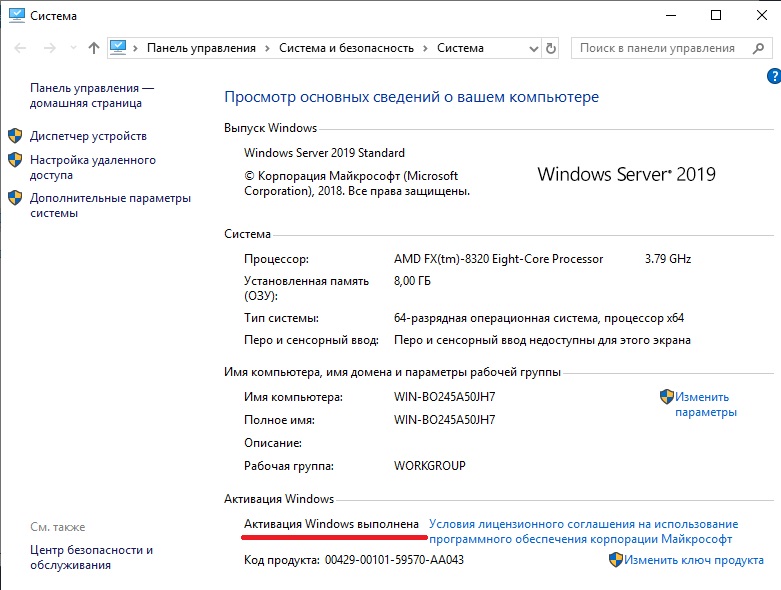Click the "Поиск в панели управления" search field
Image resolution: width=781 pixels, height=590 pixels.
[x=658, y=48]
